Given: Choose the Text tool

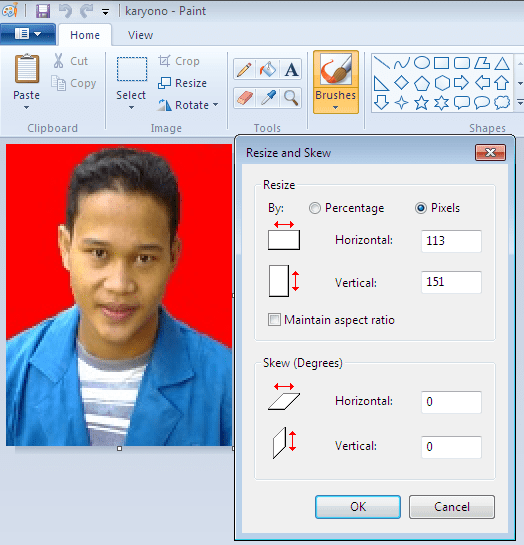Looking at the screenshot, I should point(291,70).
